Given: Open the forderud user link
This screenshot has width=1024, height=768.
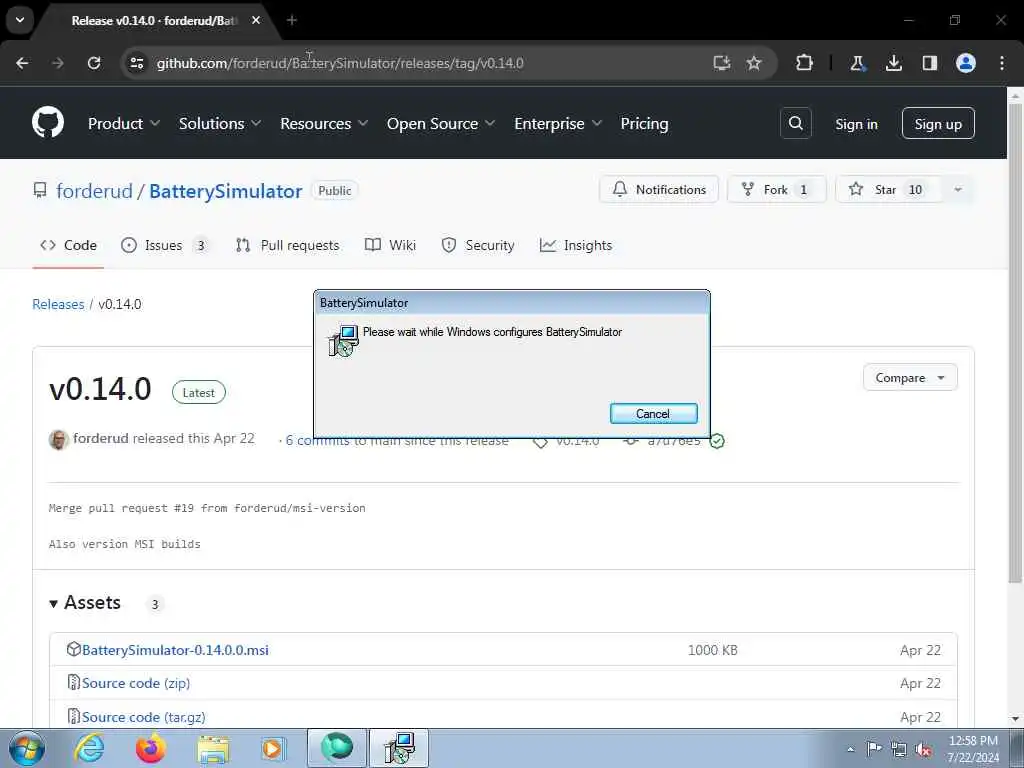Looking at the screenshot, I should pos(94,191).
